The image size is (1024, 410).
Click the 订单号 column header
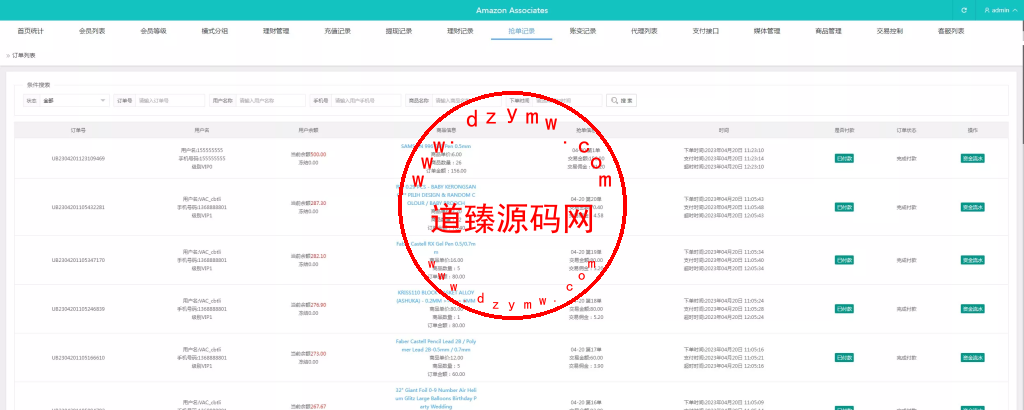tap(78, 131)
